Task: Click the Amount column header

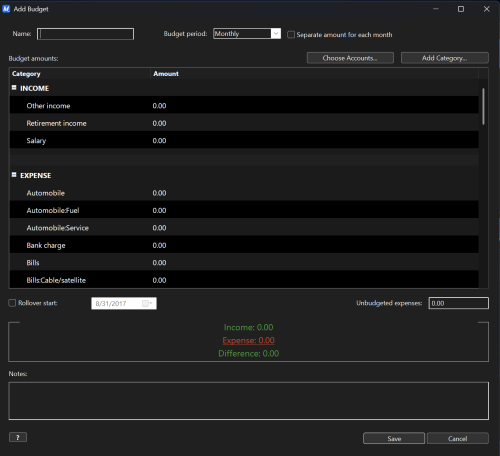Action: click(314, 74)
